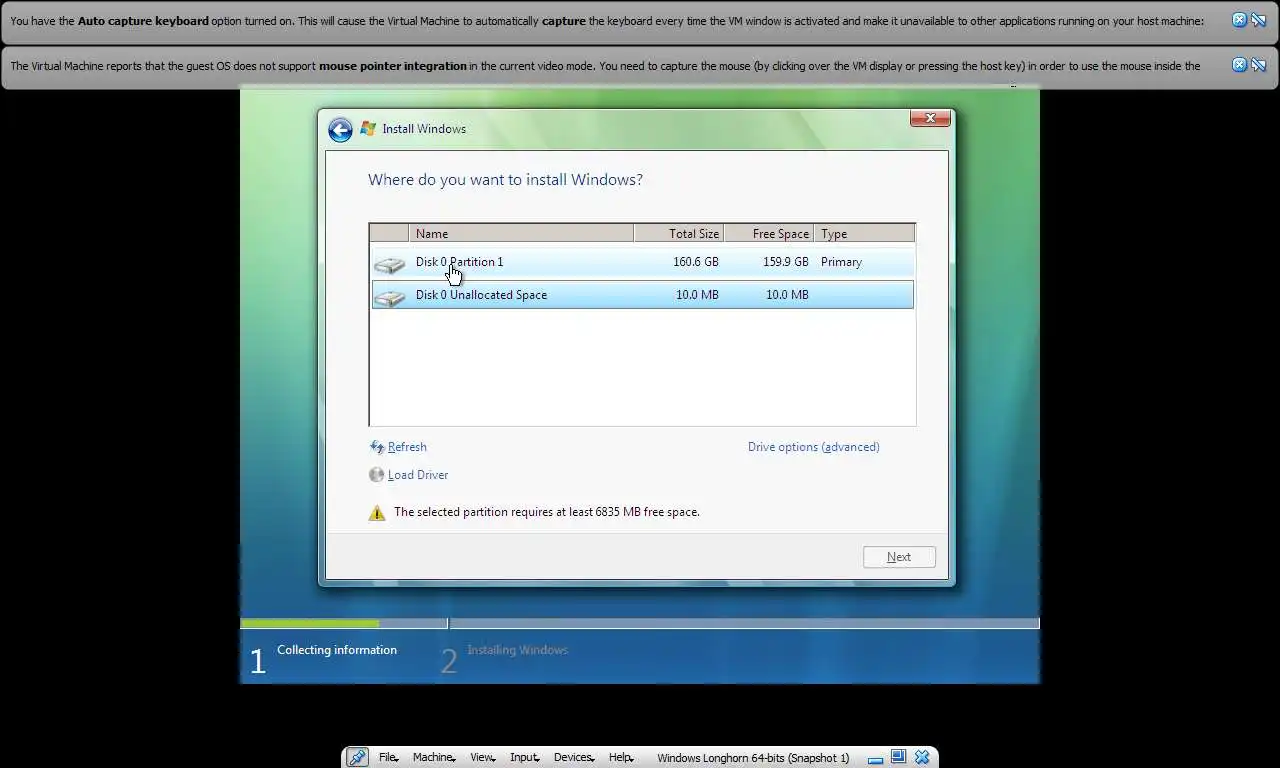Viewport: 1280px width, 768px height.
Task: Click the yellow warning triangle icon
Action: tap(377, 513)
